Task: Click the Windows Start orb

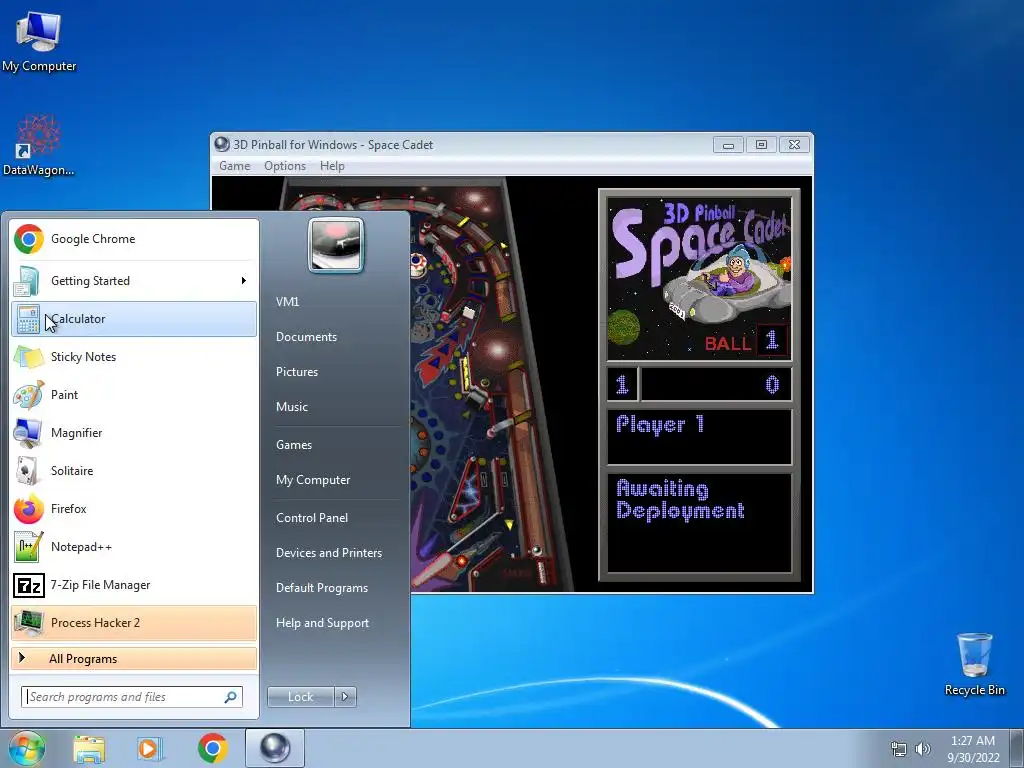Action: tap(26, 748)
